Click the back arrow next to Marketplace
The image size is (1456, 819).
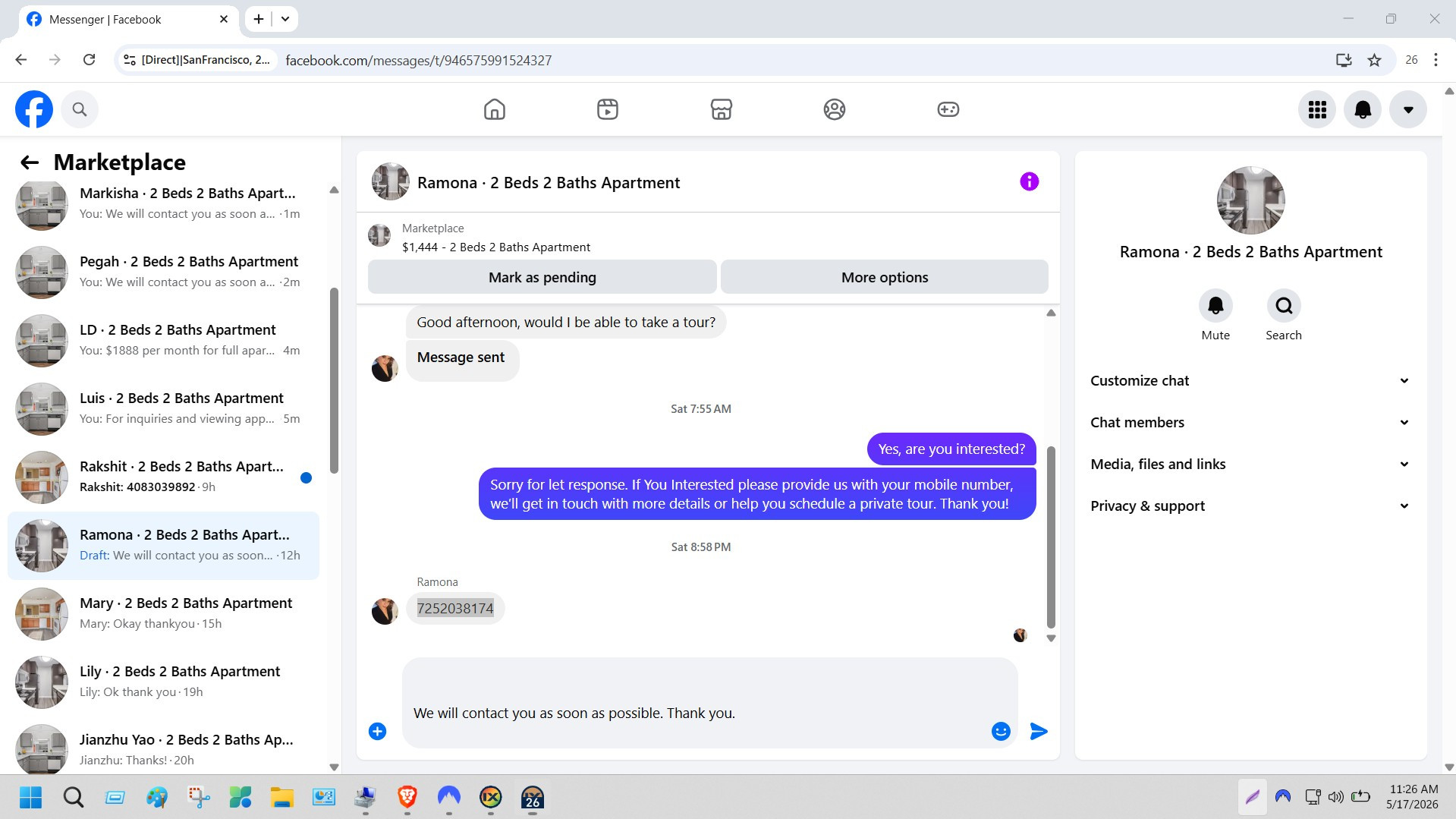coord(30,162)
